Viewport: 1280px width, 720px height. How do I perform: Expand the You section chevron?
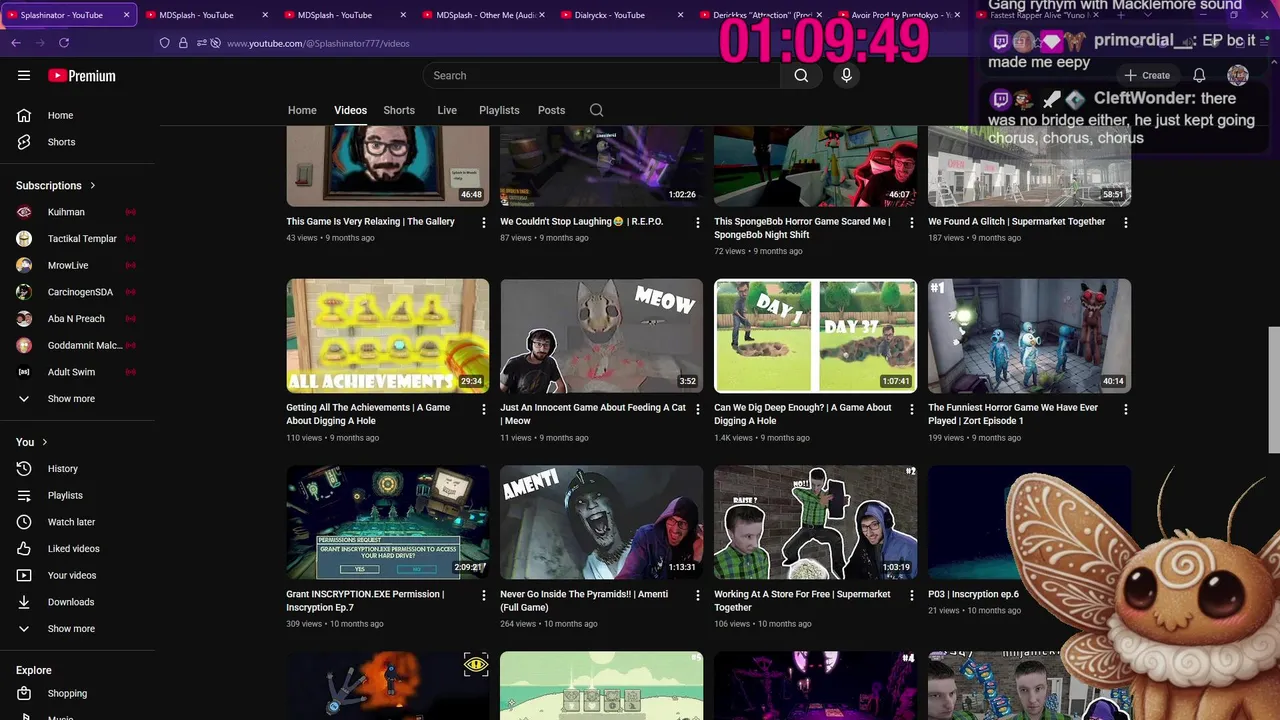44,442
